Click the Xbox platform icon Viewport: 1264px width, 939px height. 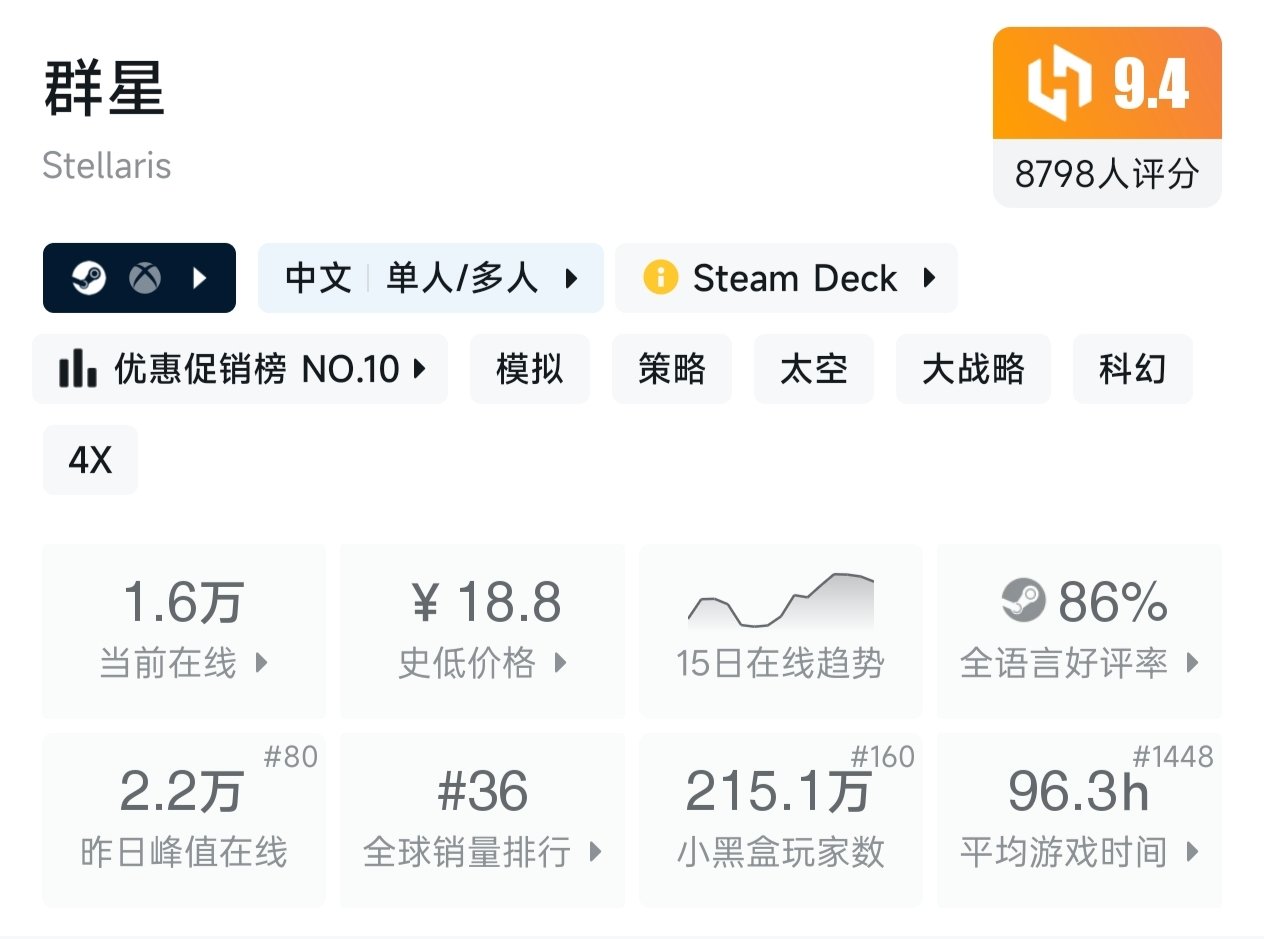pos(145,278)
